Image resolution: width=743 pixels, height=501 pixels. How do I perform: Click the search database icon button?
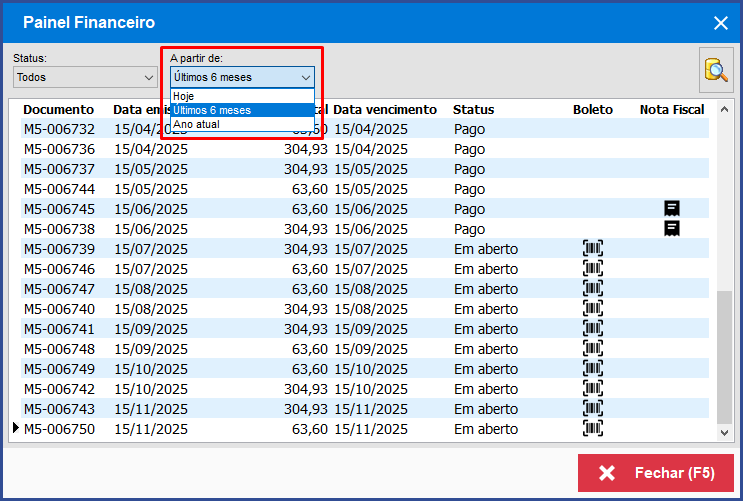tap(716, 70)
